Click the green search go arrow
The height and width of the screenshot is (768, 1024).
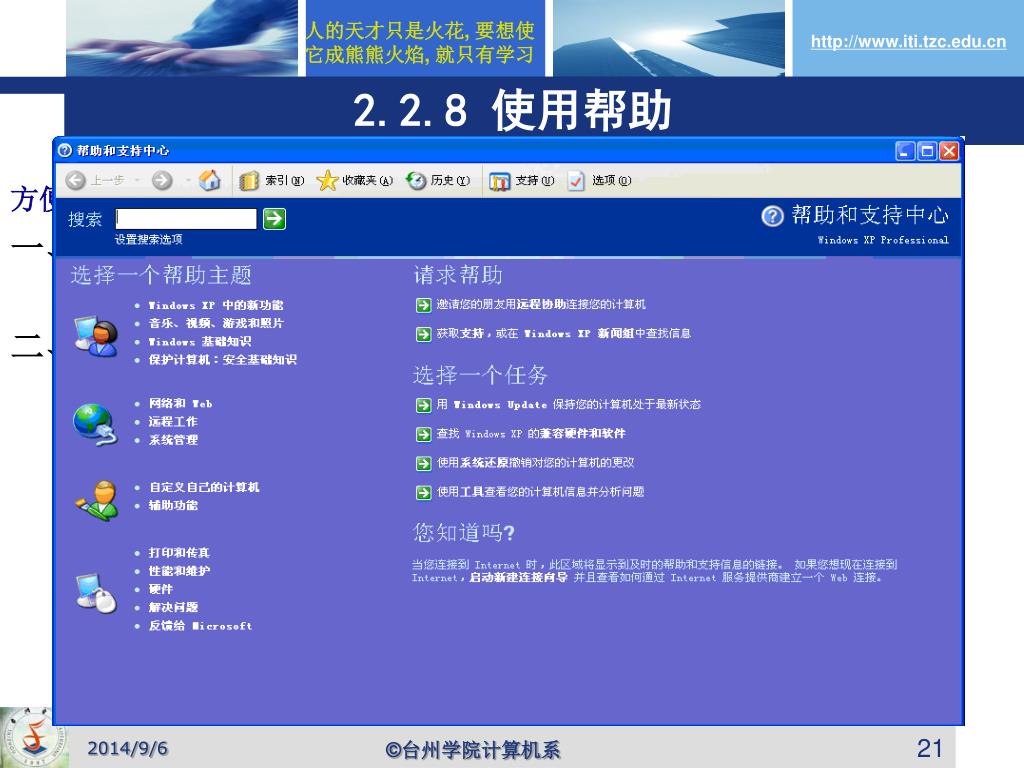(274, 219)
